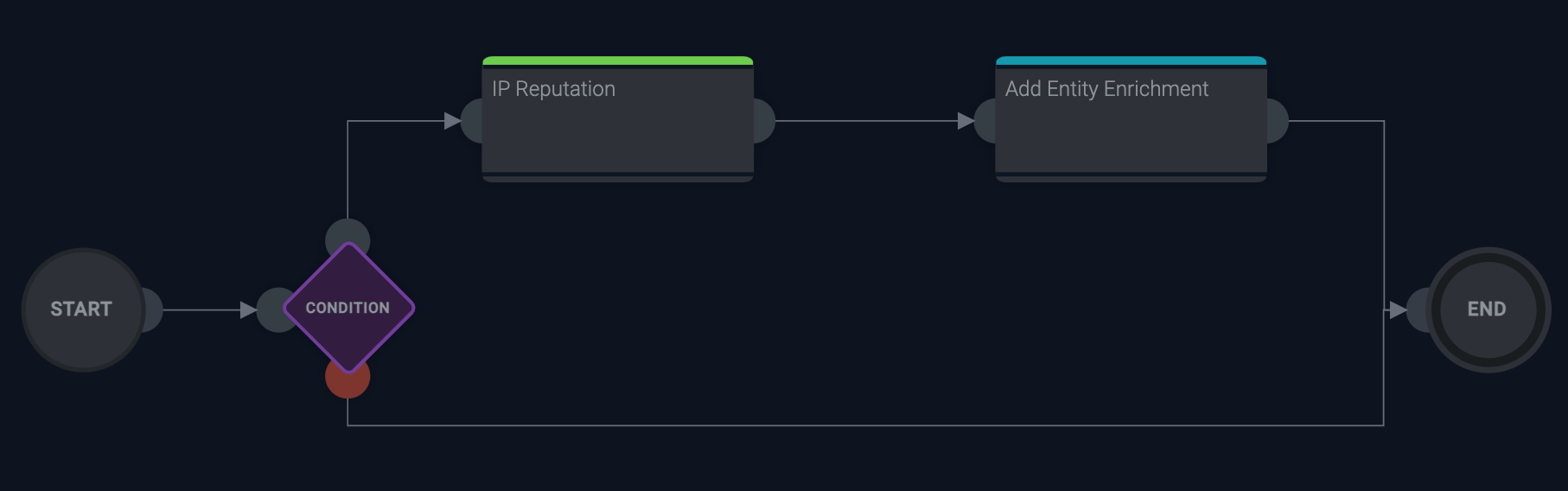Click the green bar atop IP Reputation

pyautogui.click(x=617, y=61)
